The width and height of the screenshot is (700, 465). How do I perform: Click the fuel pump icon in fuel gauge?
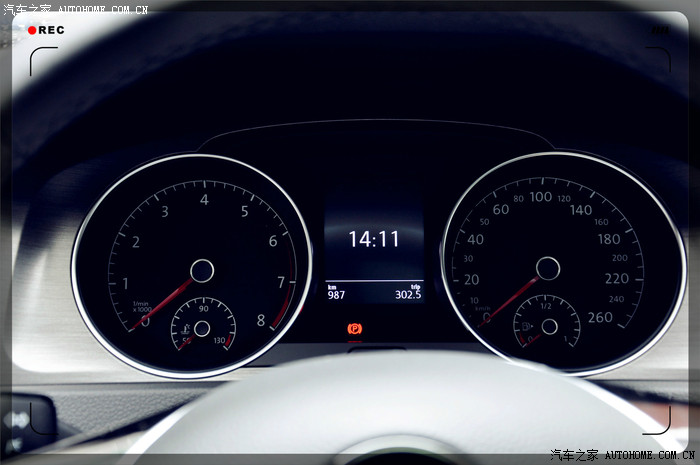click(527, 325)
